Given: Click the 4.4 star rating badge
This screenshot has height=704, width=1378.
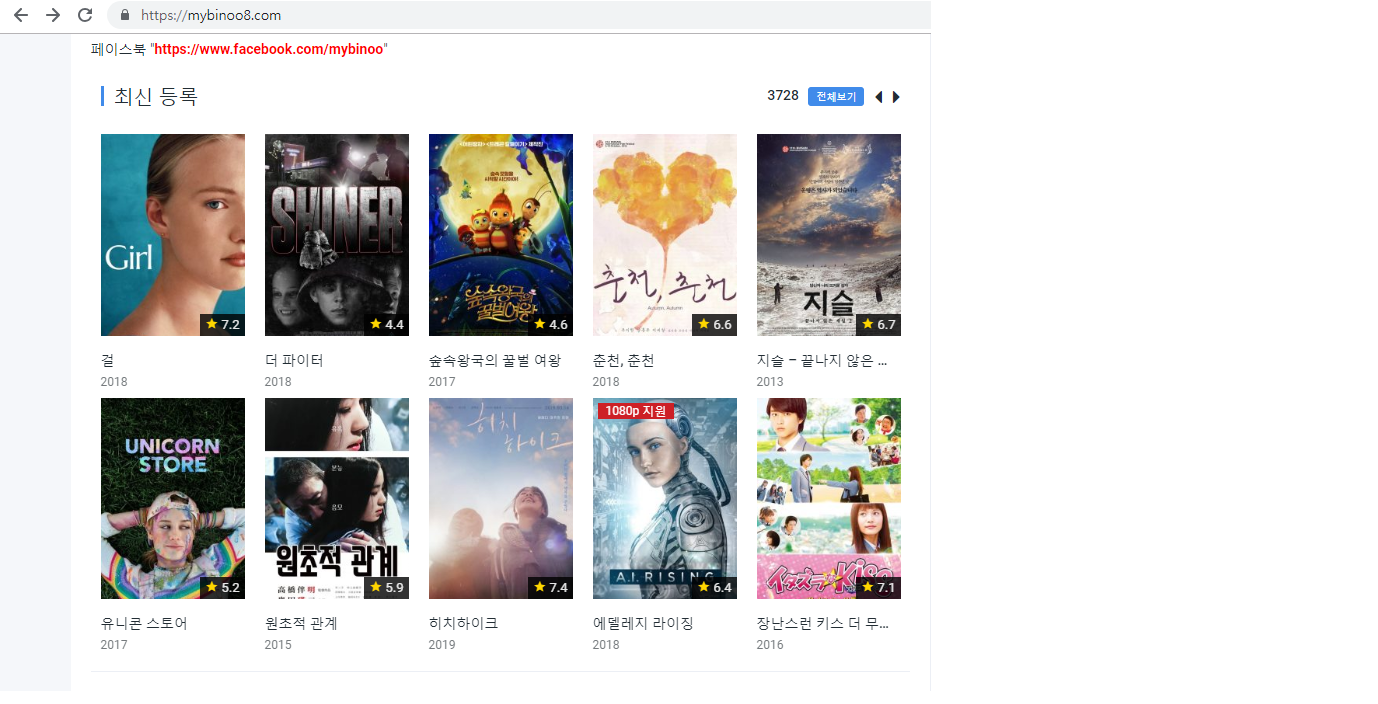Looking at the screenshot, I should coord(386,324).
